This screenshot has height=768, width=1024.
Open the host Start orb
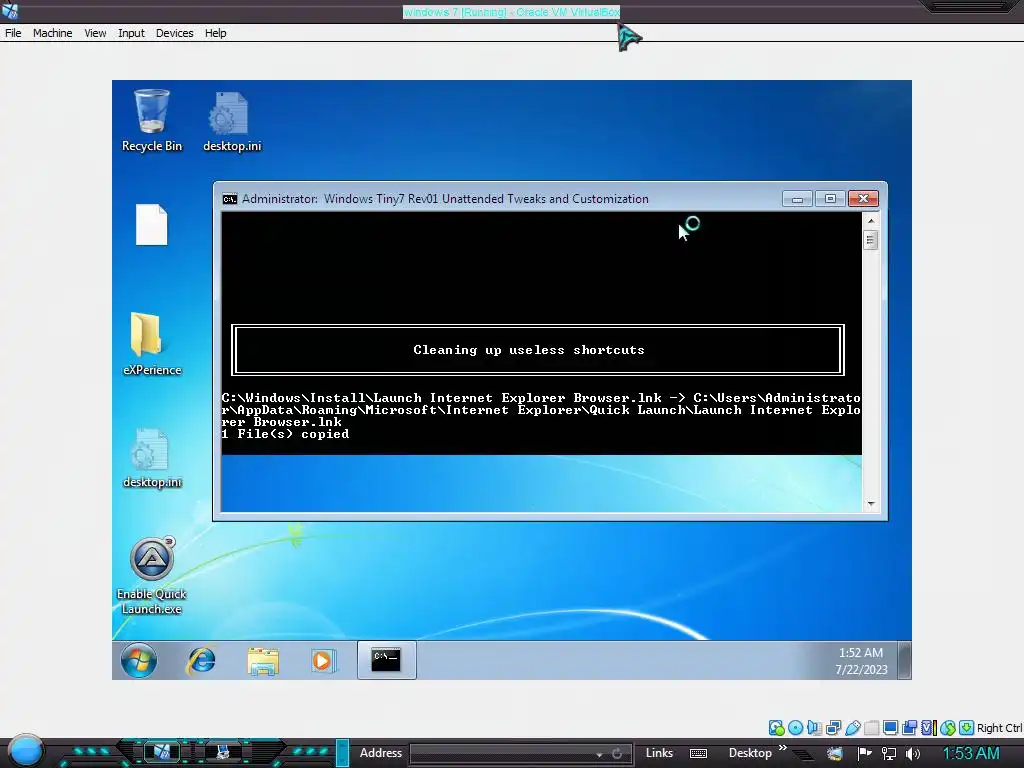coord(25,750)
